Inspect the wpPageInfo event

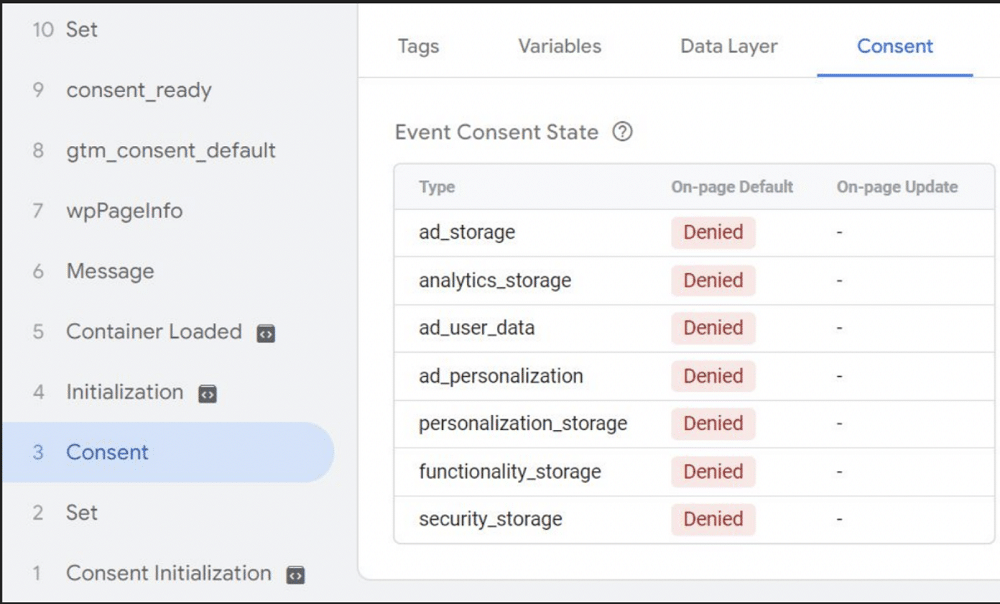click(126, 211)
